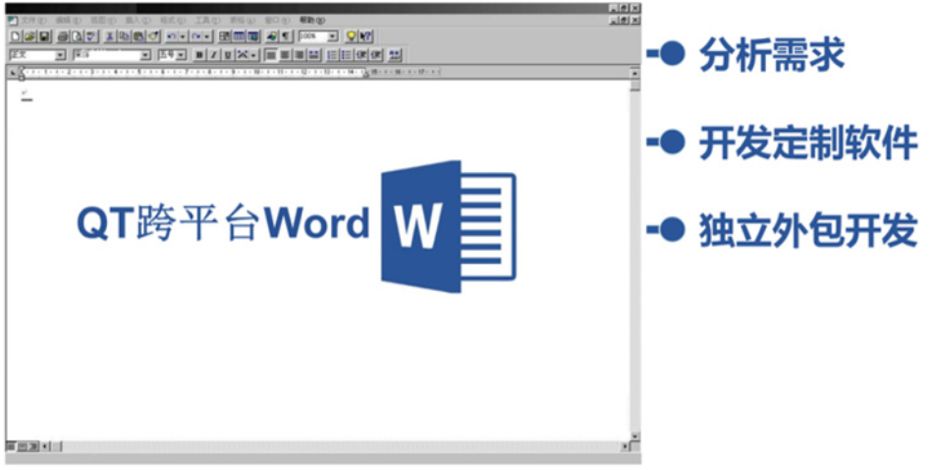Click the last icon on formatting toolbar
This screenshot has width=933, height=470.
point(395,54)
